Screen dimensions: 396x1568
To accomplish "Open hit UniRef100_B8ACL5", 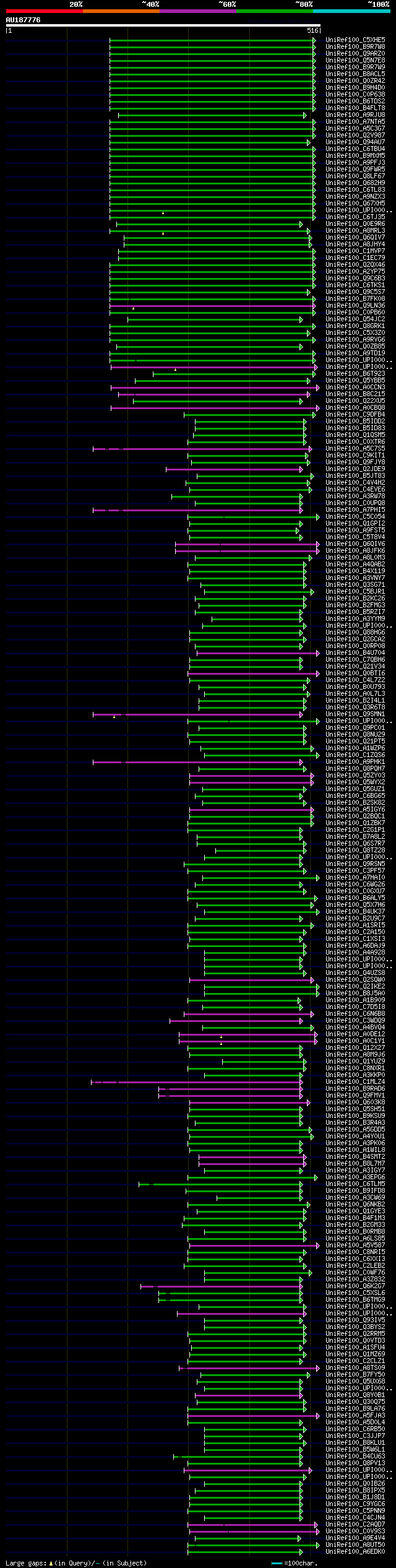I will point(355,74).
